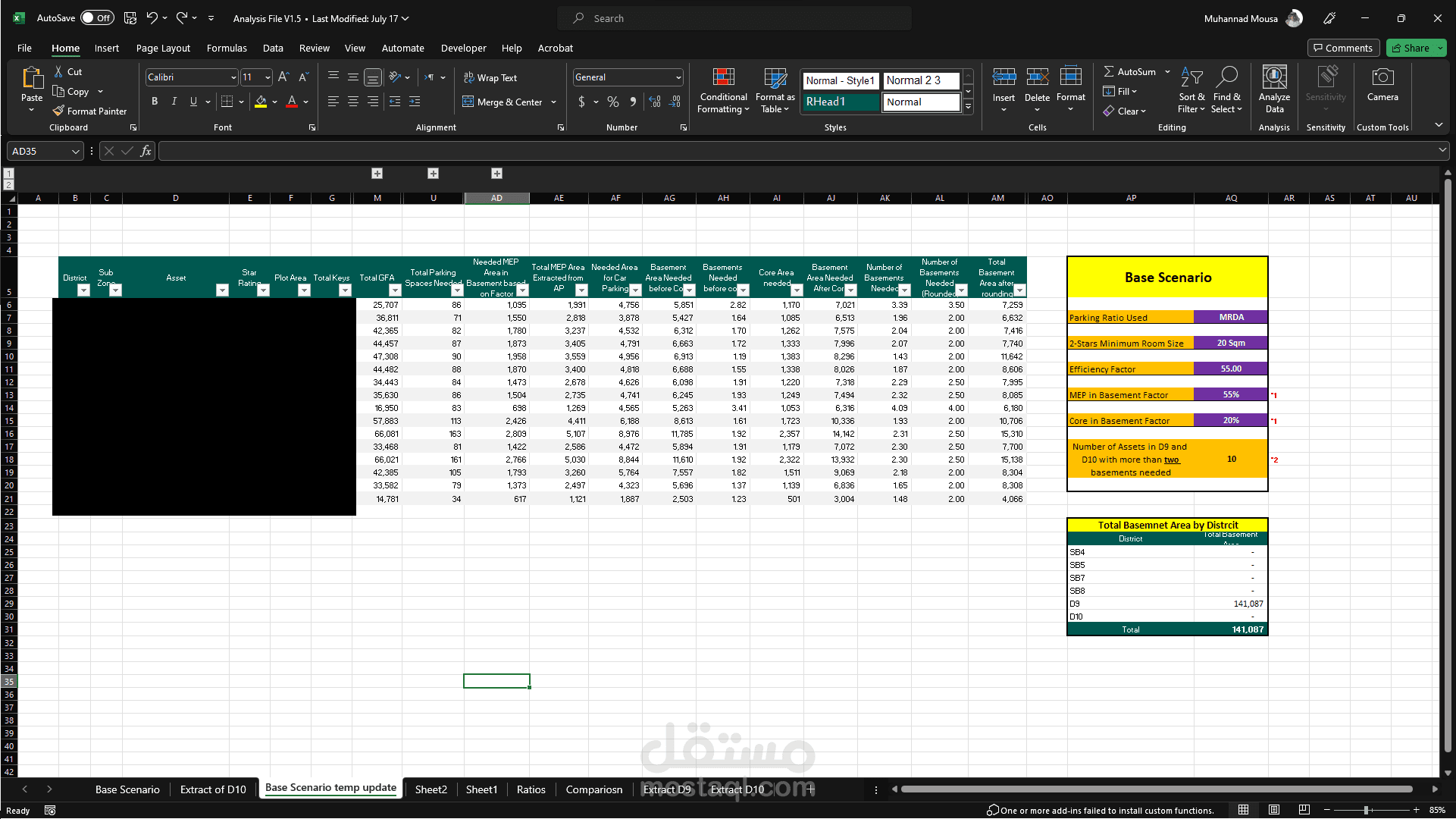Switch to Page Break Preview view

pos(1304,810)
